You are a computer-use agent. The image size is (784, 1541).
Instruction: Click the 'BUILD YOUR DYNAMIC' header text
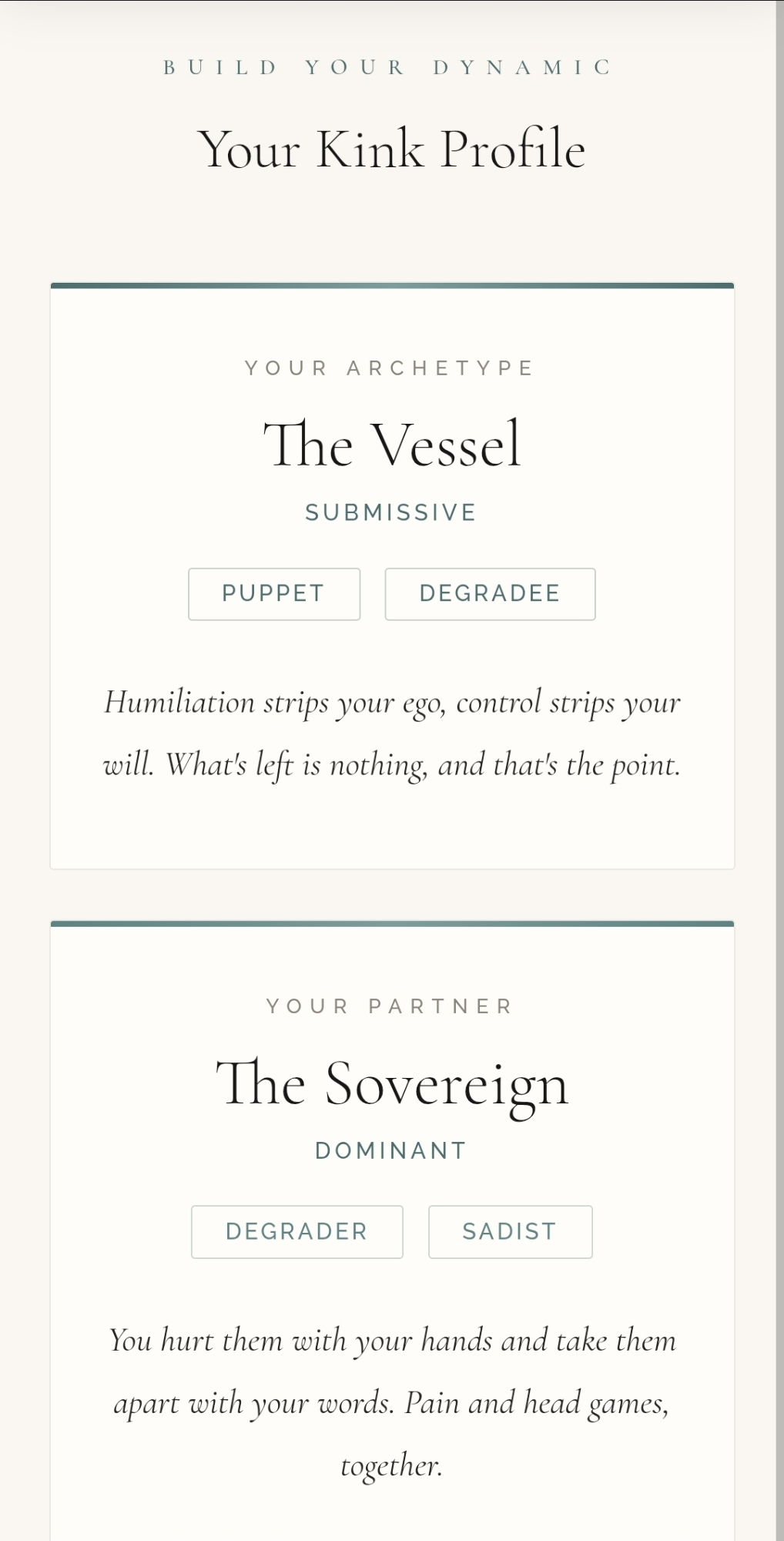pos(388,68)
